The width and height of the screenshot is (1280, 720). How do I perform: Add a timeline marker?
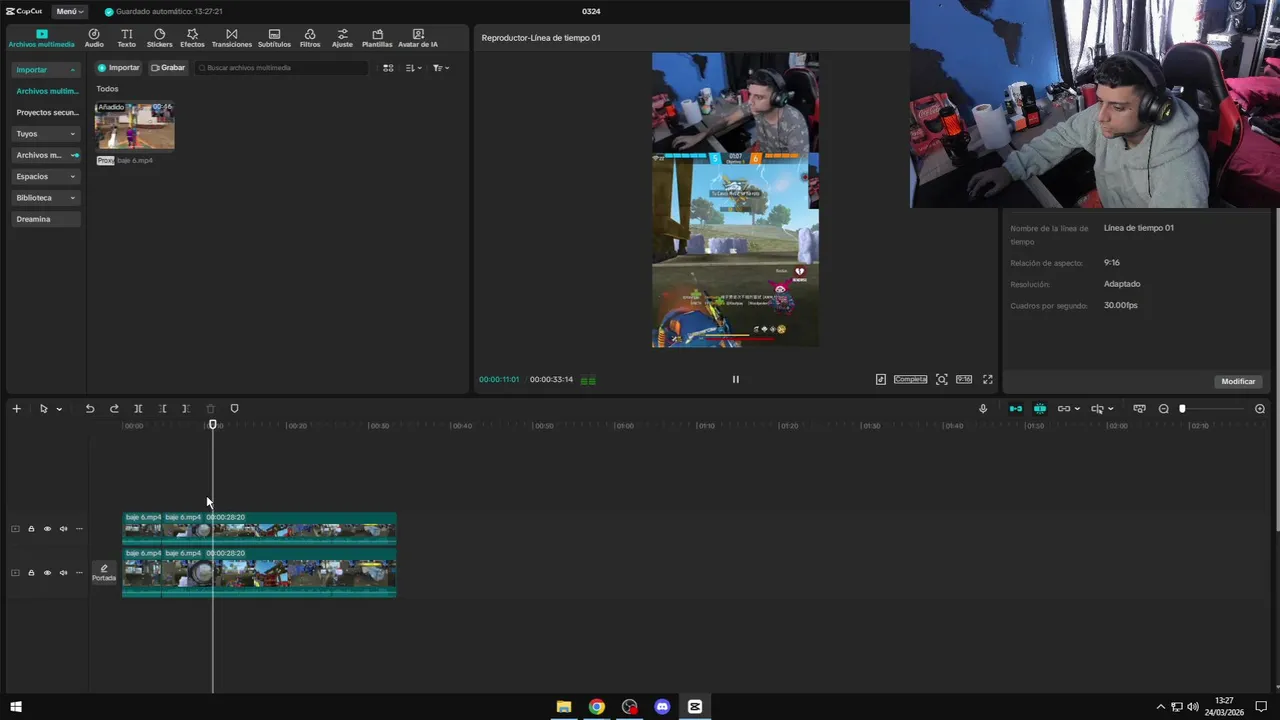pos(235,408)
